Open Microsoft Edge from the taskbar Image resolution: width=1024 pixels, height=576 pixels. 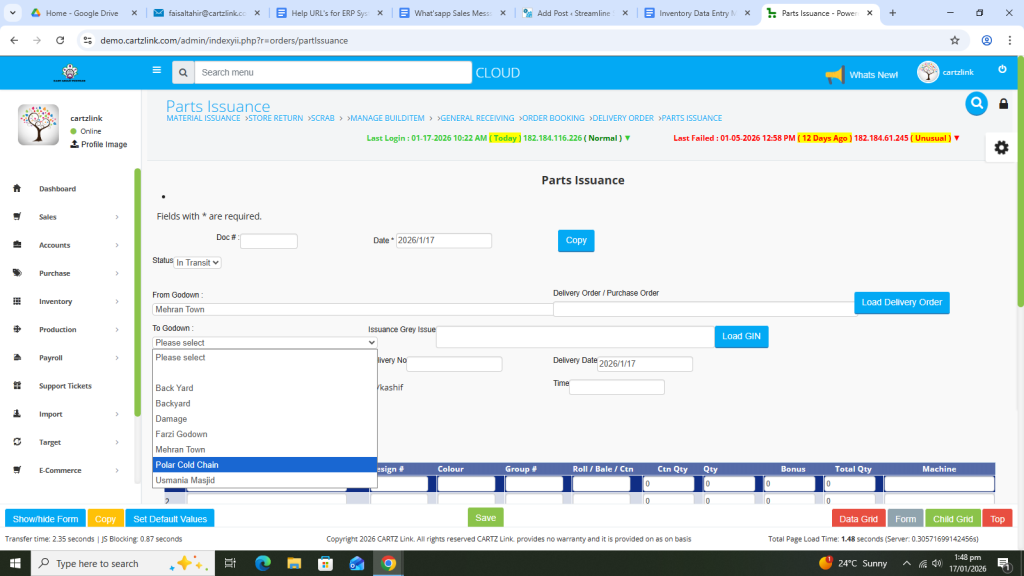(263, 563)
